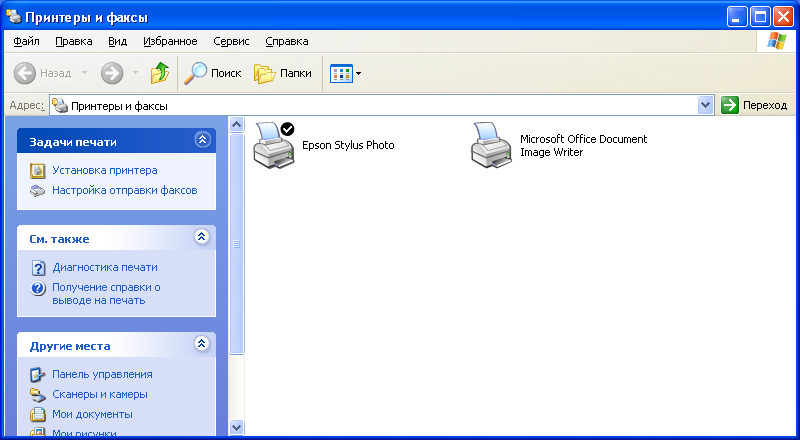Open the Правка menu
800x440 pixels.
73,41
